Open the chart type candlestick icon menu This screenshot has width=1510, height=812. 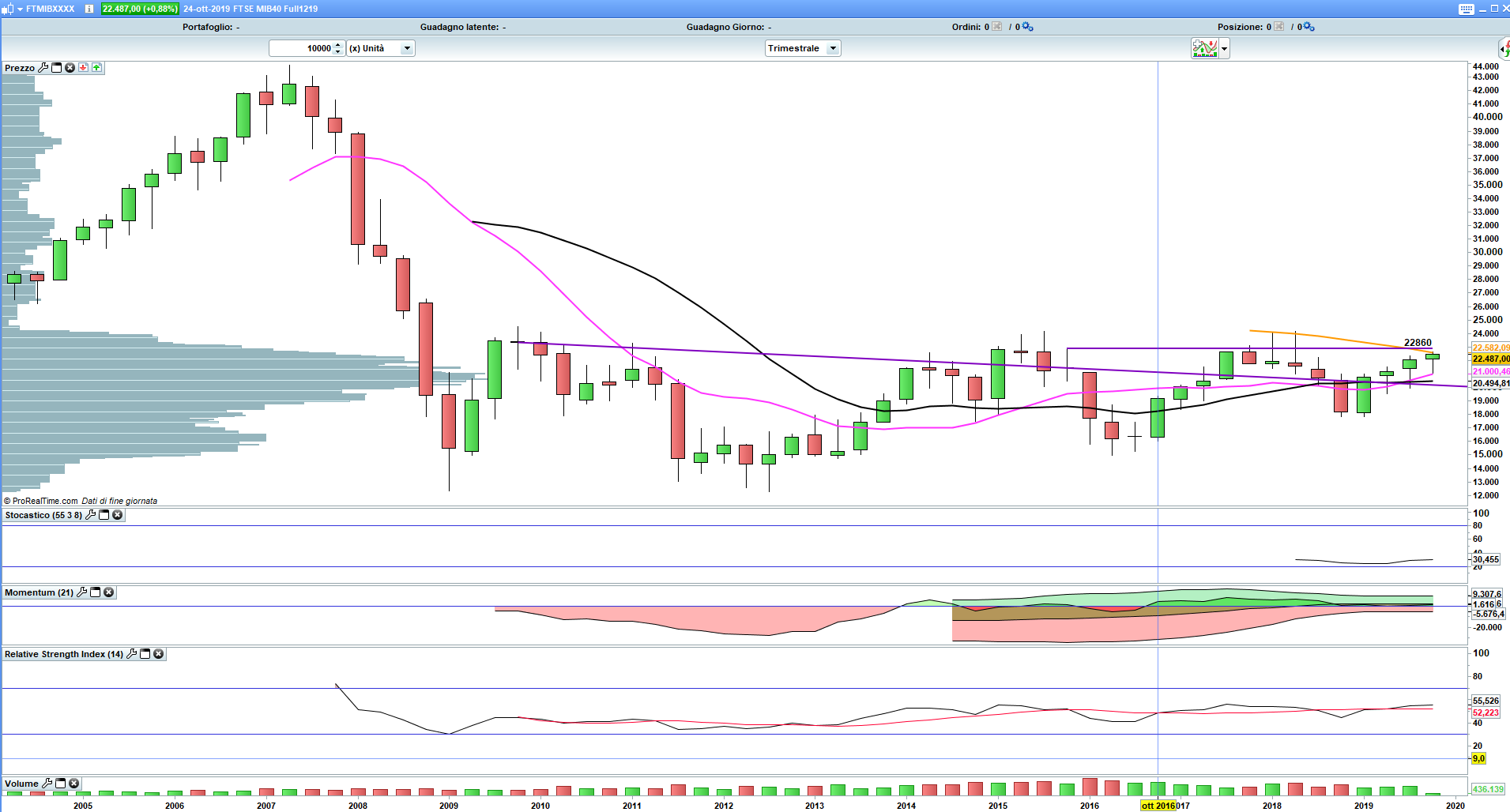[6, 9]
